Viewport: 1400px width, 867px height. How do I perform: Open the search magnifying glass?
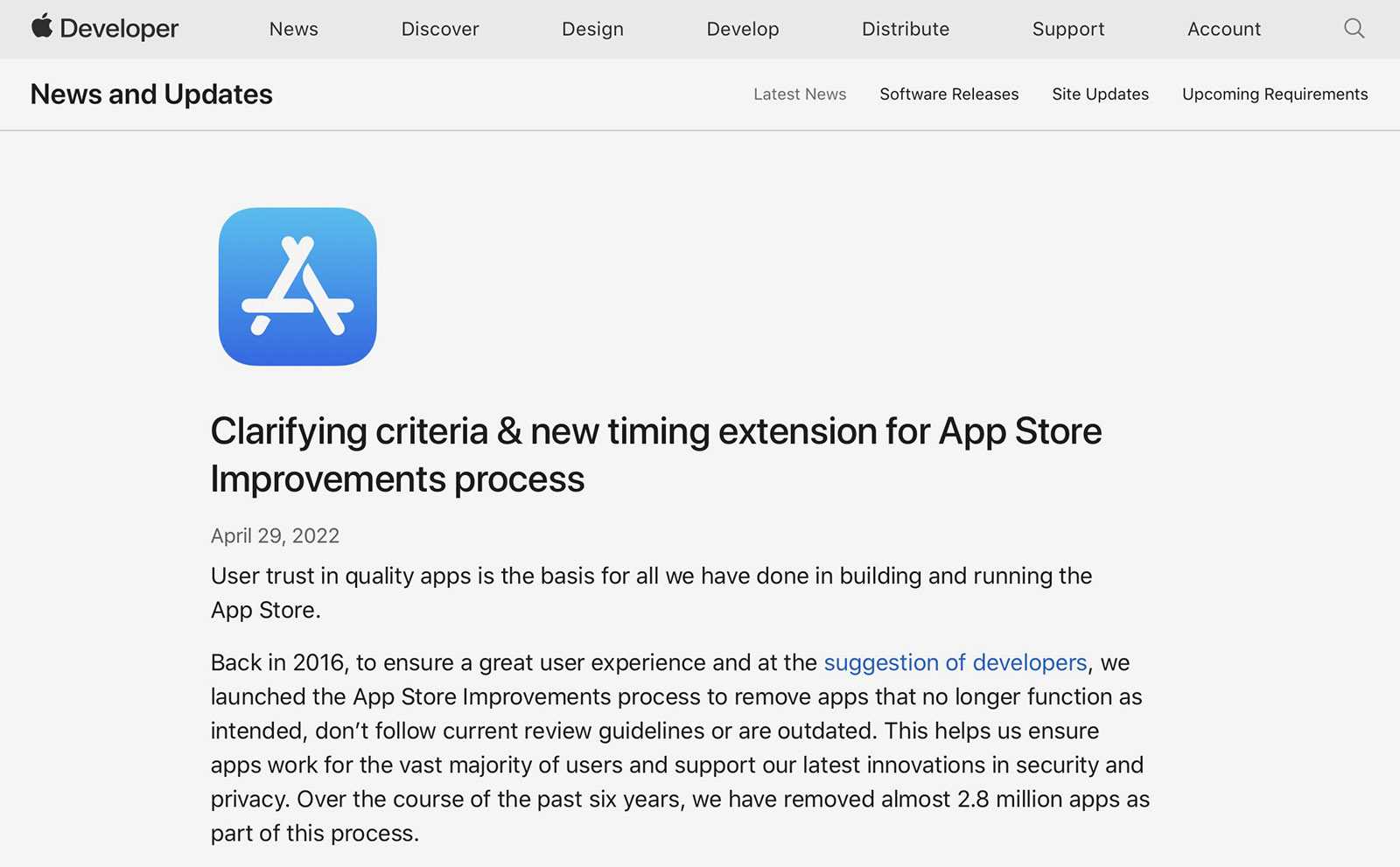tap(1354, 29)
